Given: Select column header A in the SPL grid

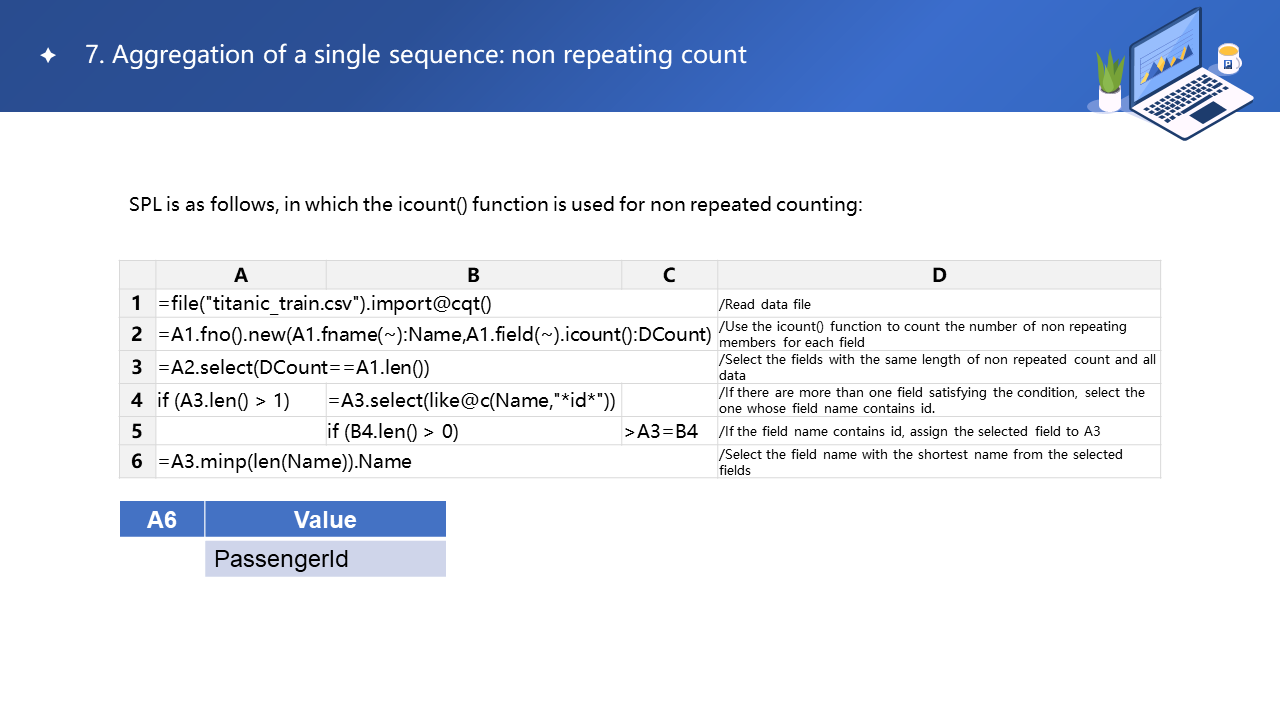Looking at the screenshot, I should tap(241, 275).
